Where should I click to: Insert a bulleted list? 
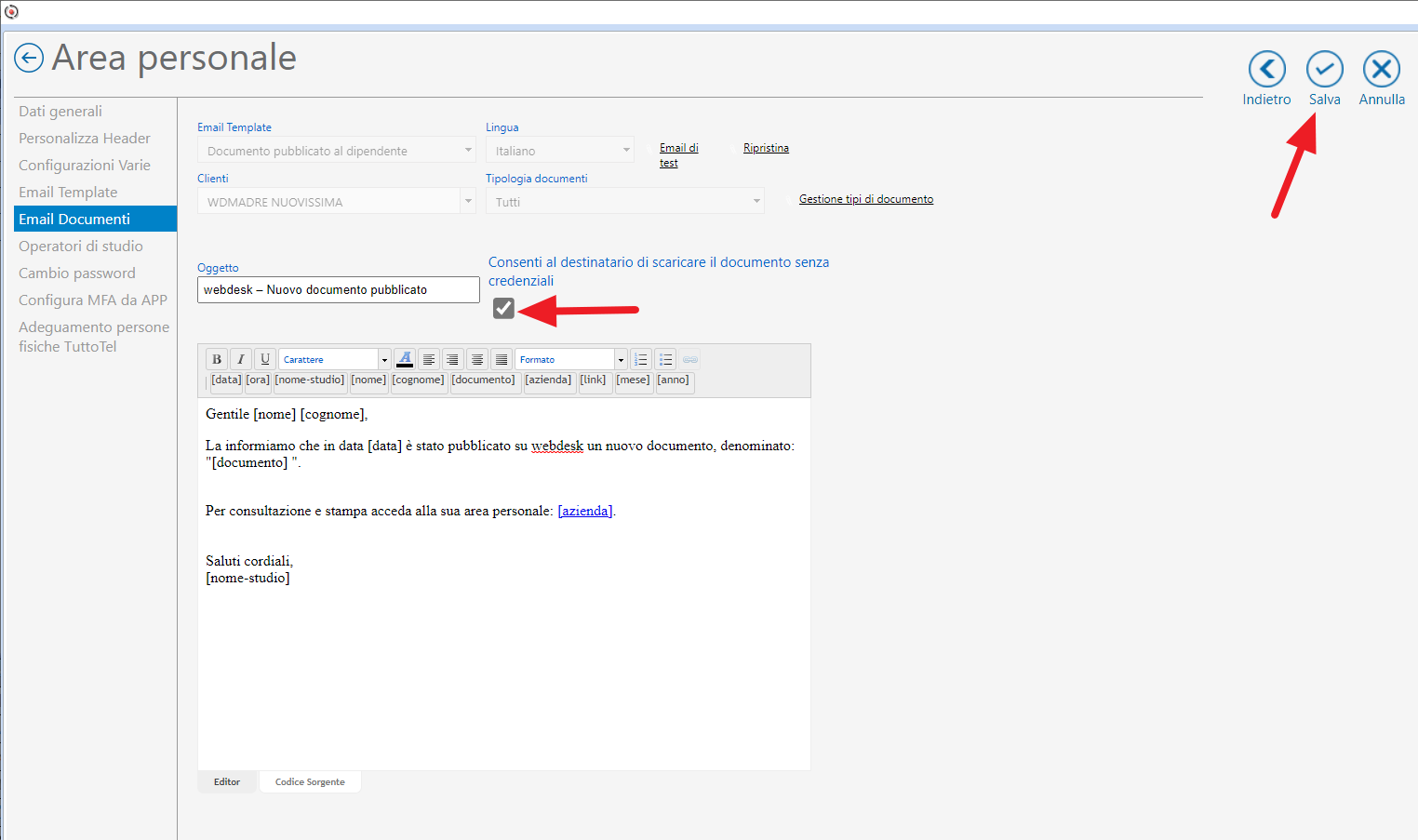pos(665,359)
